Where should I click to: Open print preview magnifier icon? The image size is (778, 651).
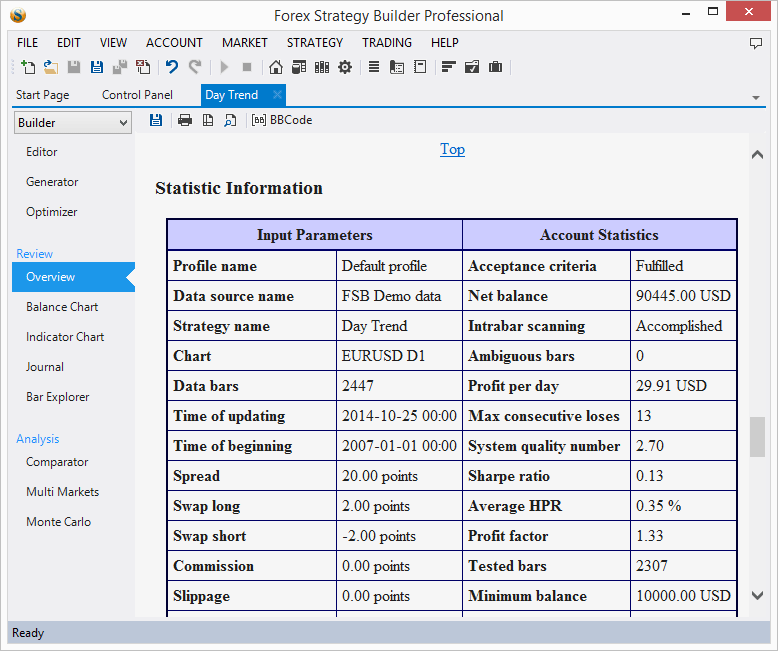click(x=230, y=120)
